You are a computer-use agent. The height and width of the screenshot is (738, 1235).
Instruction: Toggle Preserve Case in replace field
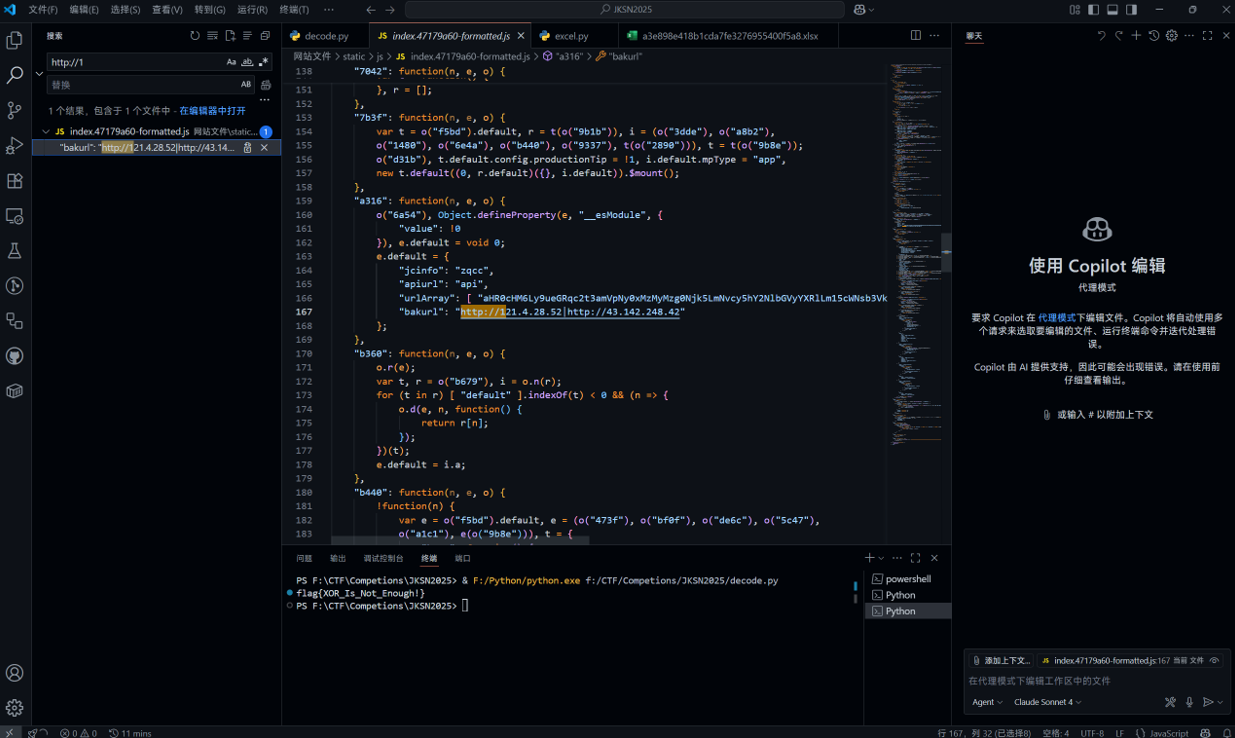coord(246,85)
